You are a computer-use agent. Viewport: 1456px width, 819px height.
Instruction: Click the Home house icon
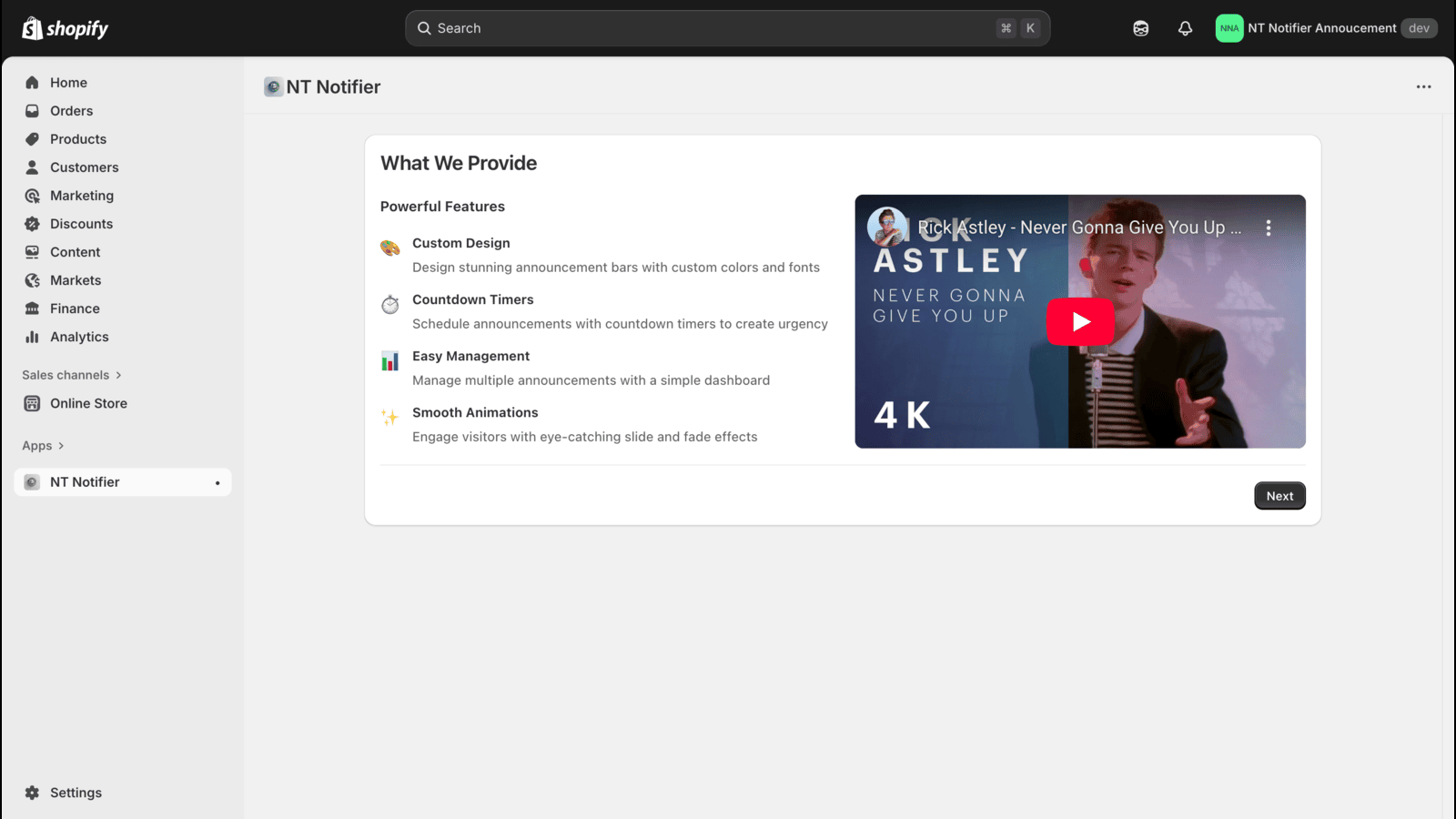(32, 83)
